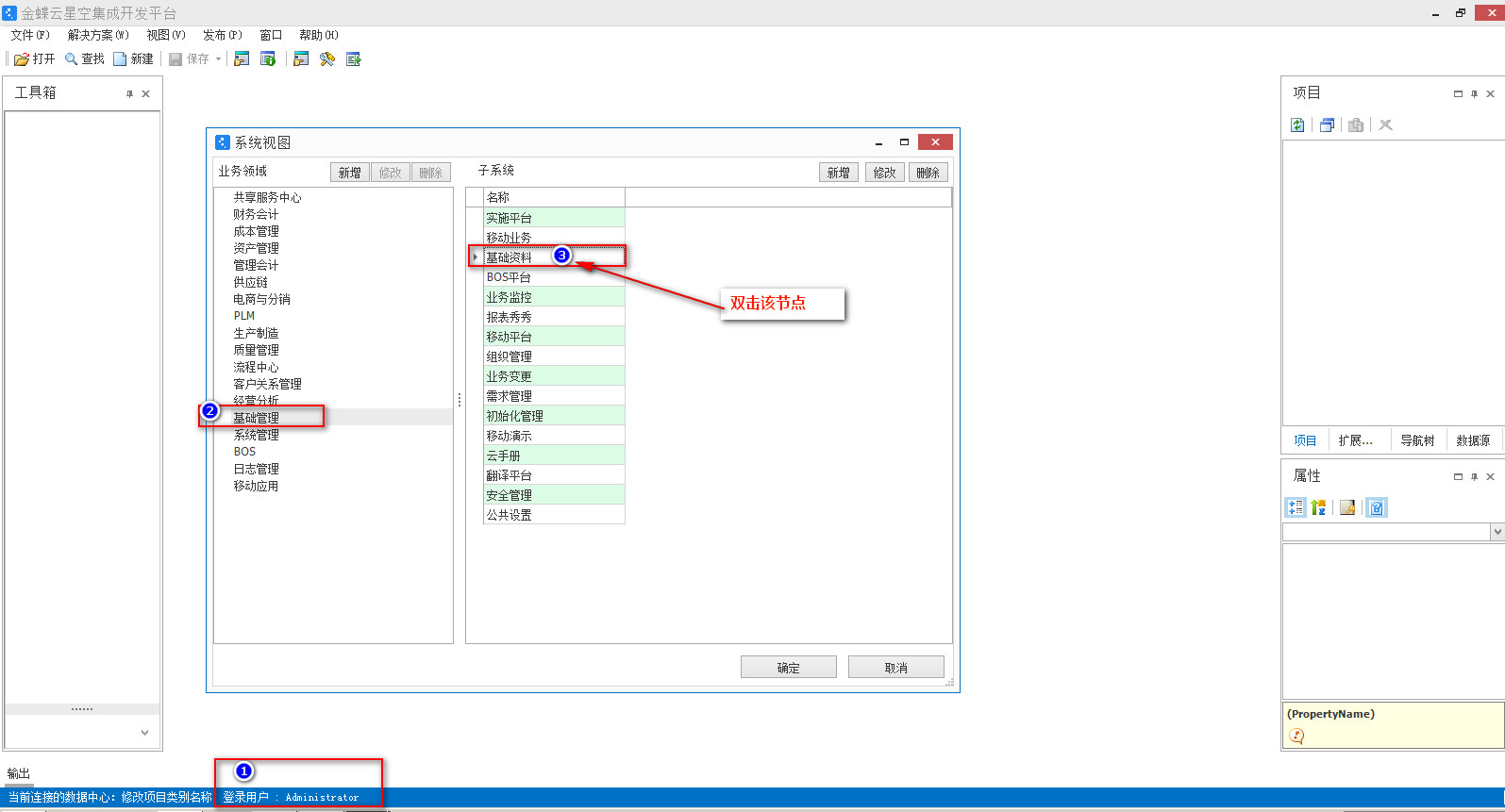Click the hammer and wrench tools icon
This screenshot has width=1505, height=812.
[x=327, y=59]
